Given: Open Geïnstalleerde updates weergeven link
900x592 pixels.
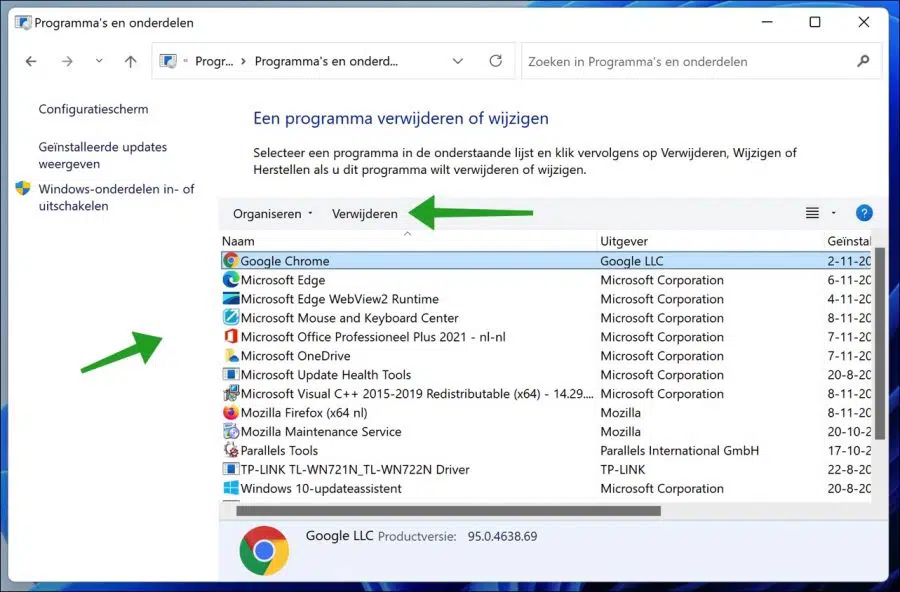Looking at the screenshot, I should (103, 155).
